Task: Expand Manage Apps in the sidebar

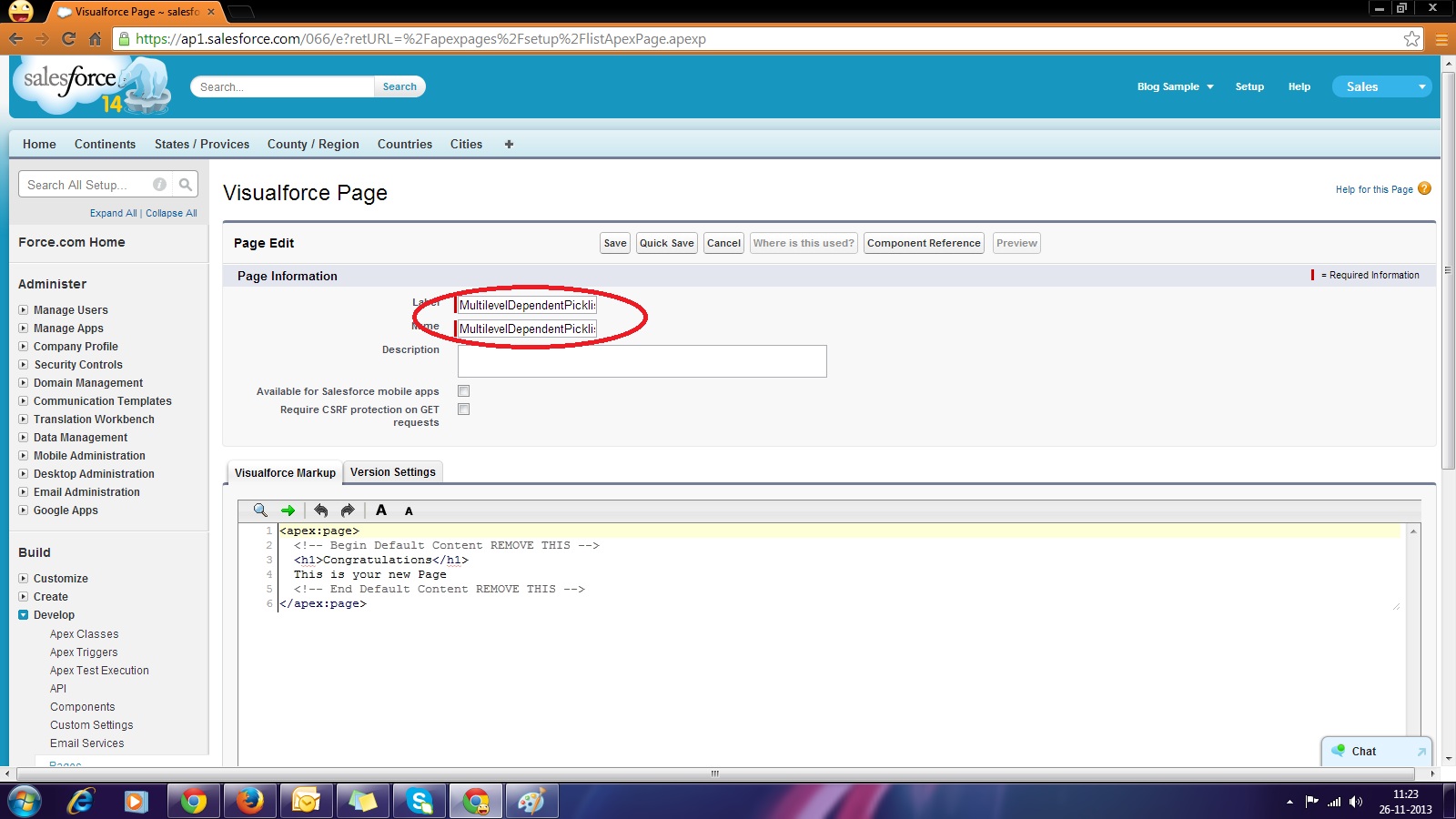Action: coord(24,329)
